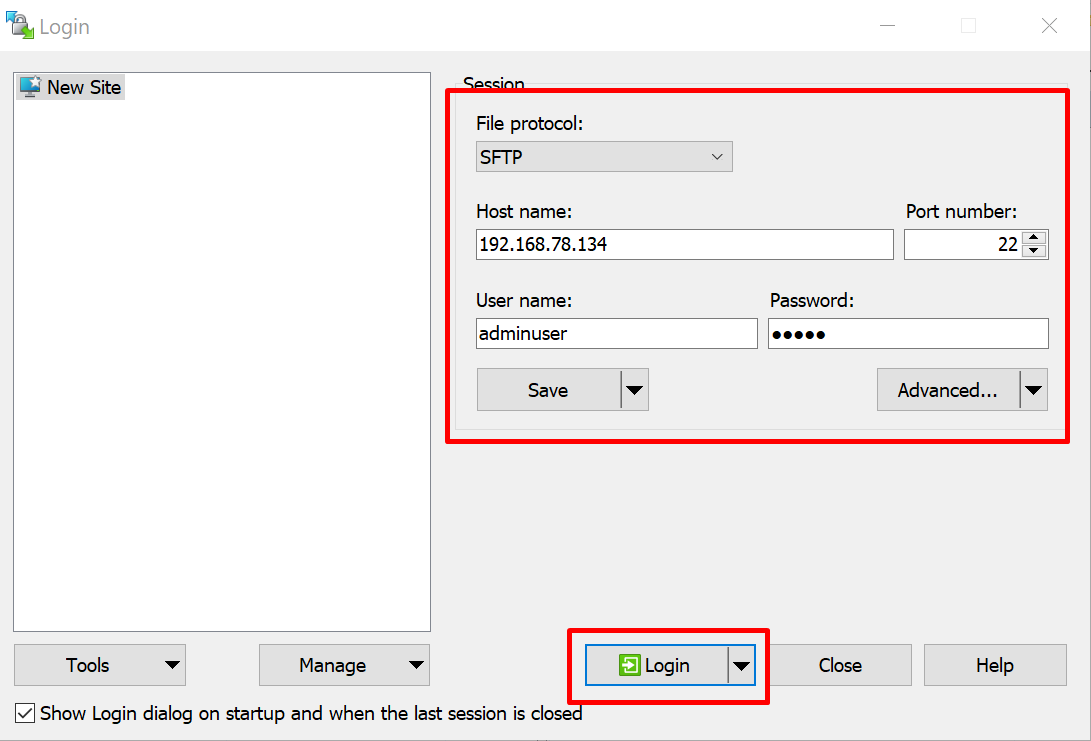Expand the Advanced button dropdown arrow
Image resolution: width=1091 pixels, height=741 pixels.
click(x=1034, y=390)
